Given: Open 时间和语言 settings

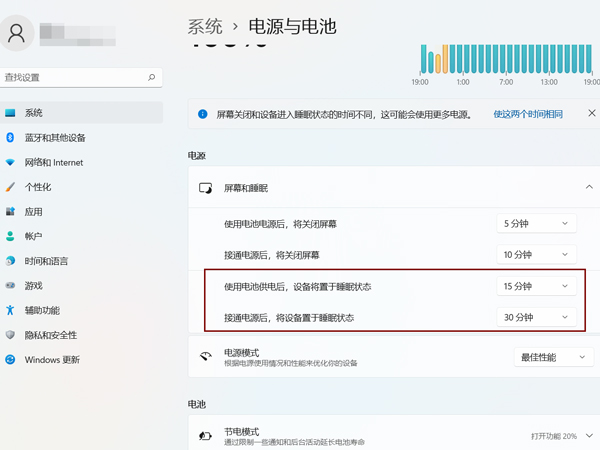Looking at the screenshot, I should point(46,261).
